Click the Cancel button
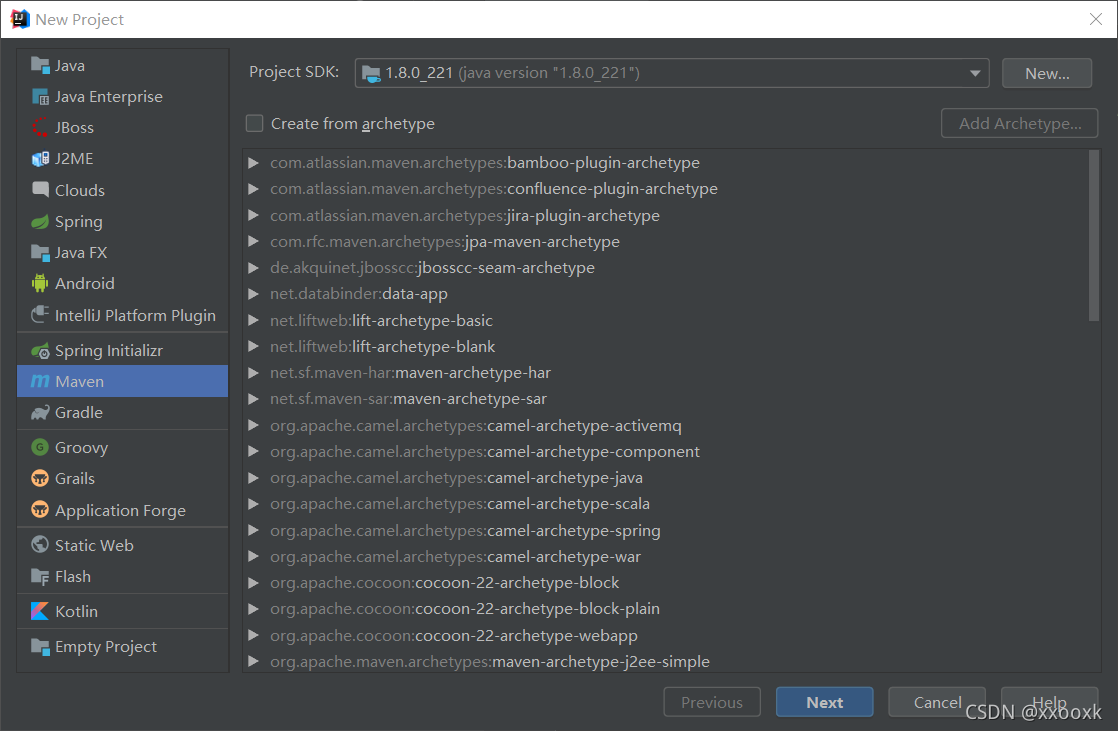 point(937,702)
